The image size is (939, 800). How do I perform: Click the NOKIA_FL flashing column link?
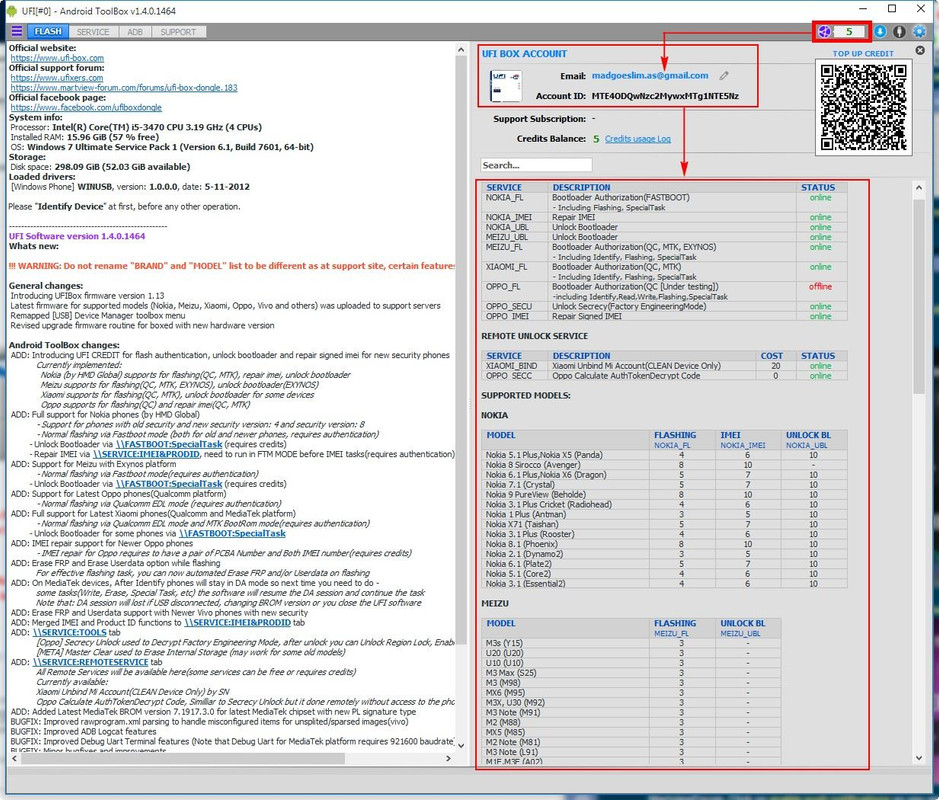click(672, 446)
